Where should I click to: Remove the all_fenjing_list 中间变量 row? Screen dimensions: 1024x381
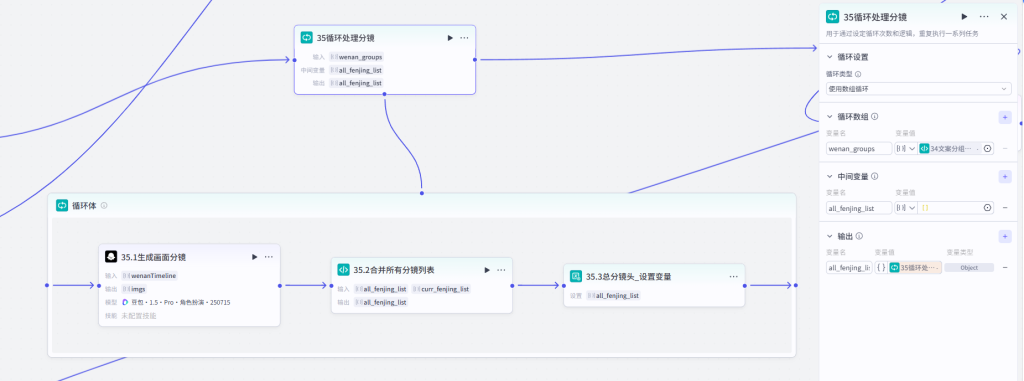[x=1005, y=208]
